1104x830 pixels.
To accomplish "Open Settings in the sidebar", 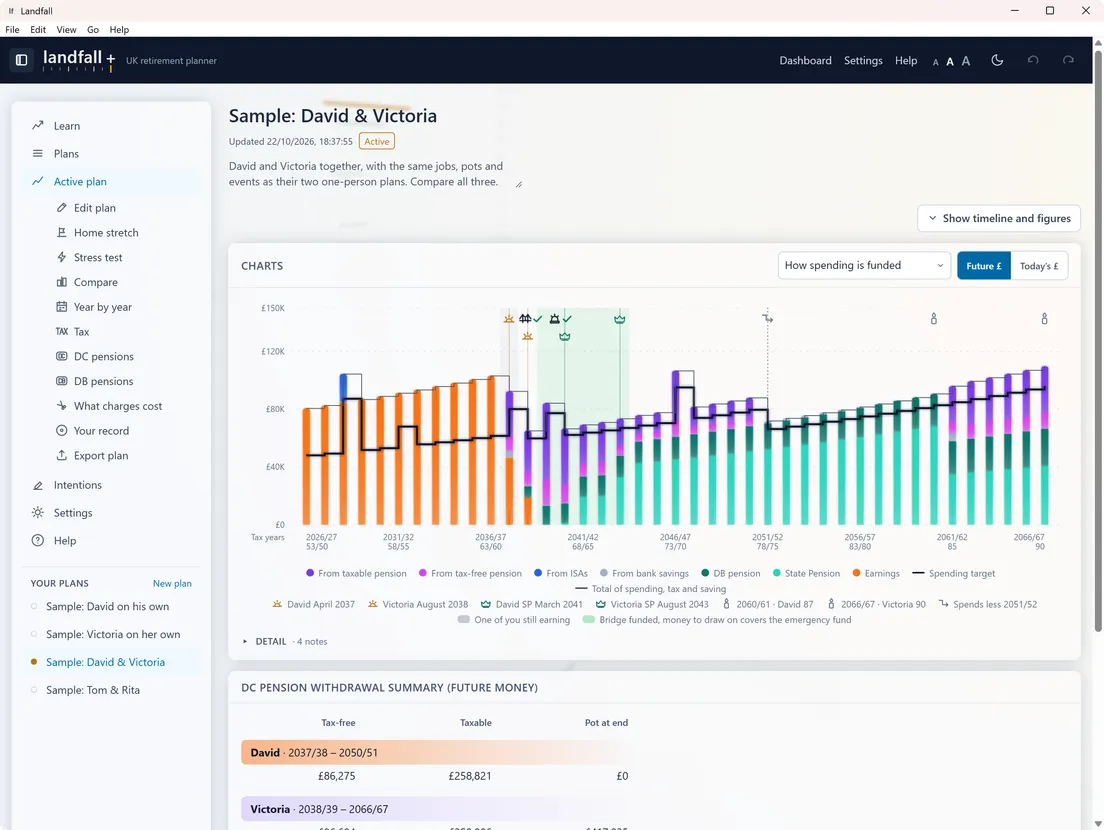I will [x=111, y=513].
